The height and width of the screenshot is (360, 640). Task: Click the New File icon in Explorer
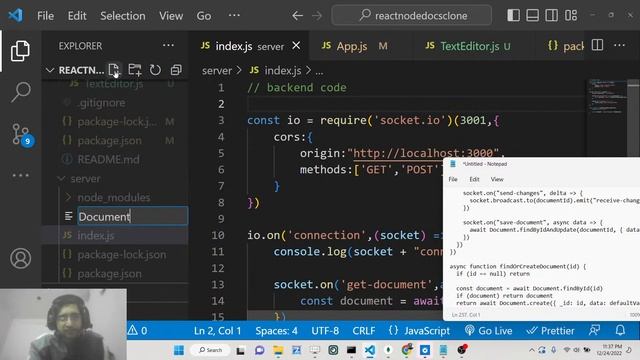coord(114,70)
